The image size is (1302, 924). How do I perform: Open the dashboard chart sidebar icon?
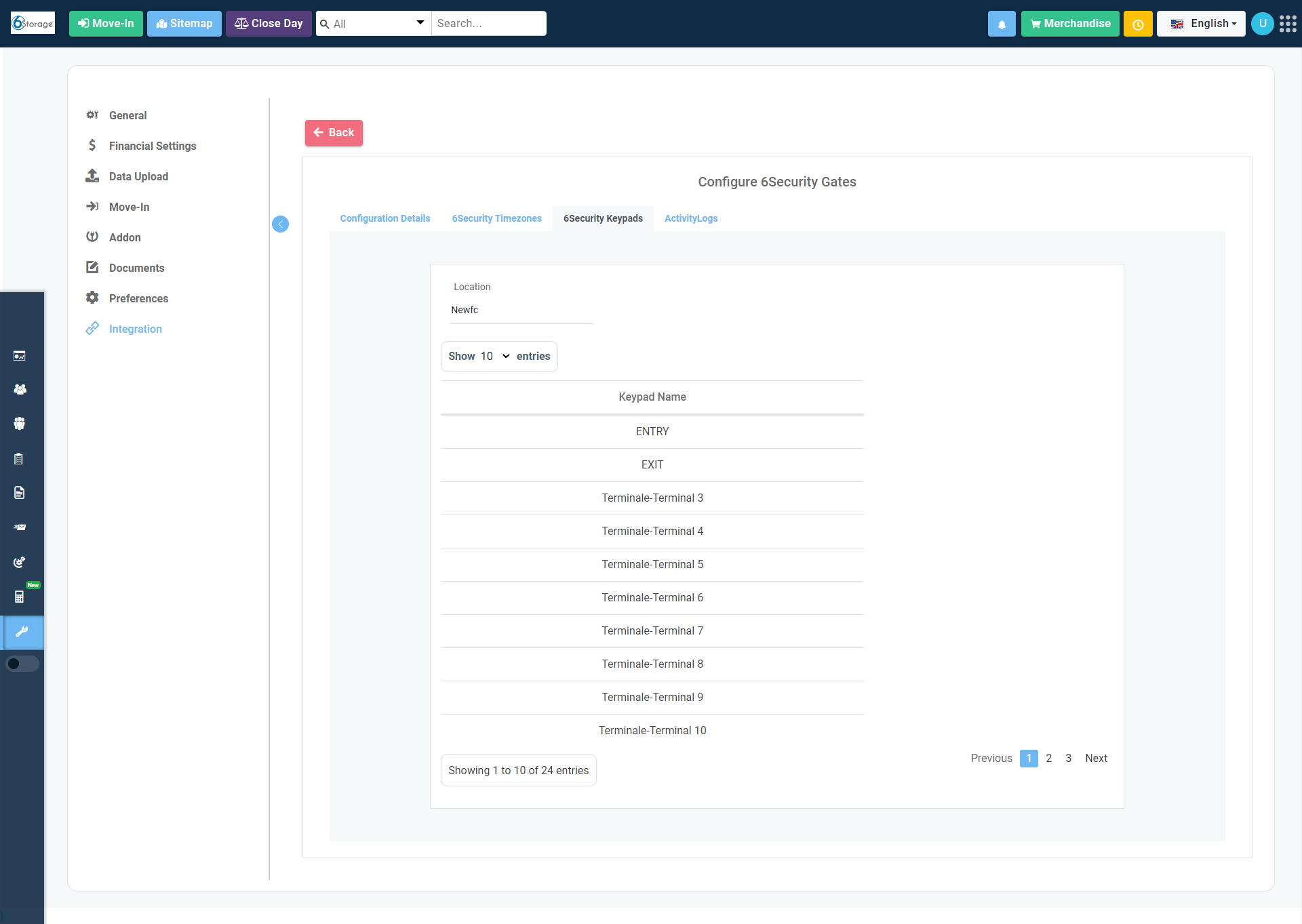[20, 356]
